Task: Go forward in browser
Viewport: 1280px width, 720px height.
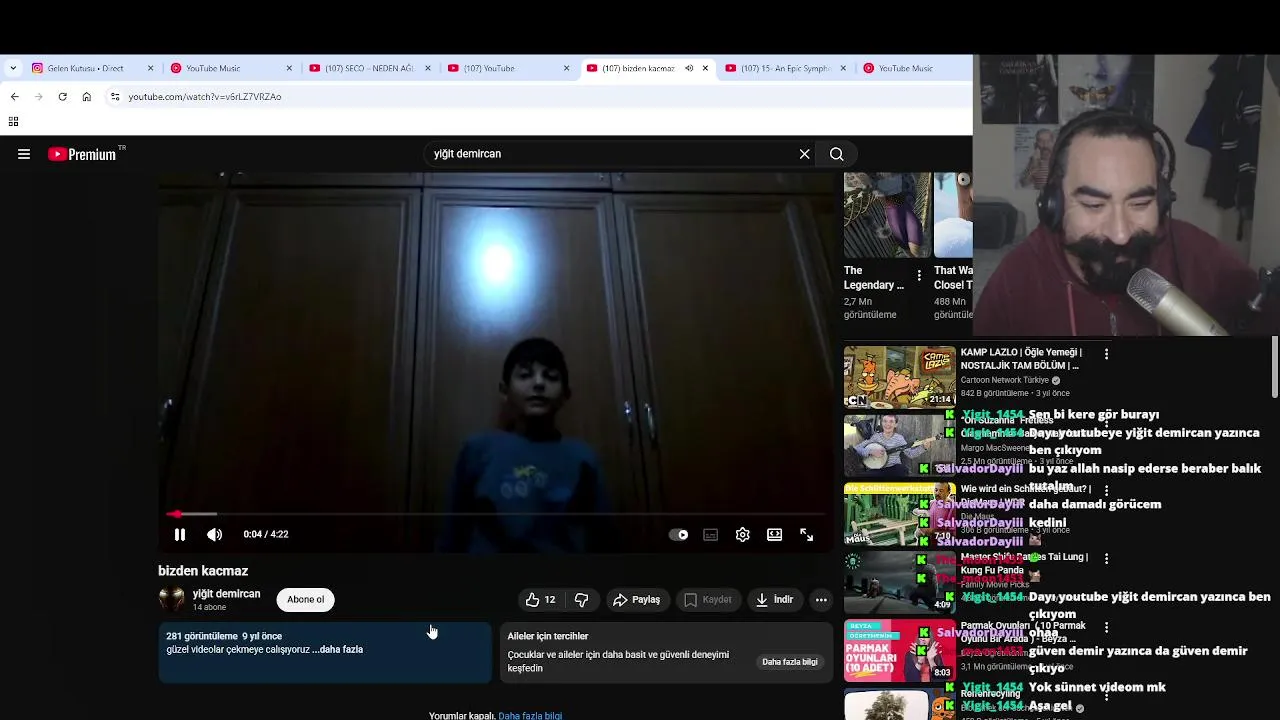Action: pyautogui.click(x=38, y=97)
